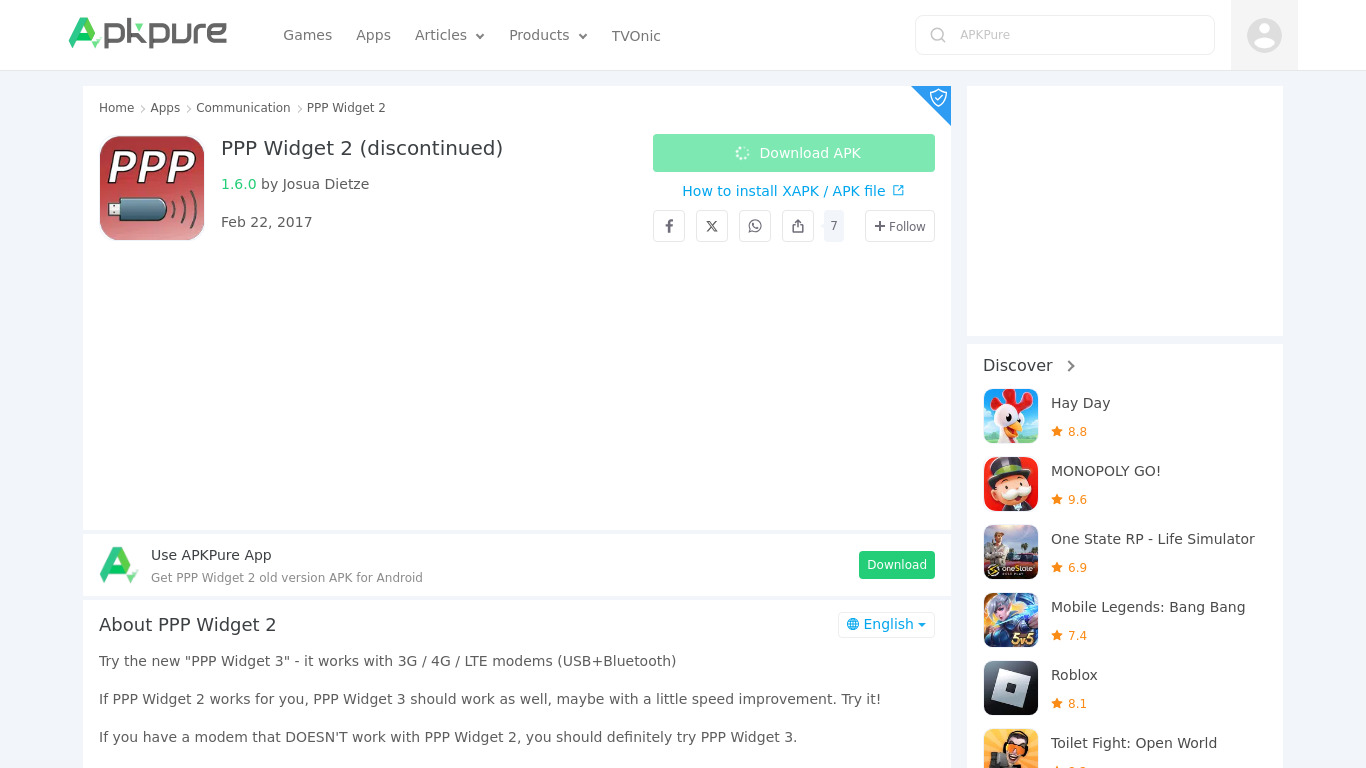Screen dimensions: 1366x768
Task: Click Roblox title text
Action: tap(1074, 675)
